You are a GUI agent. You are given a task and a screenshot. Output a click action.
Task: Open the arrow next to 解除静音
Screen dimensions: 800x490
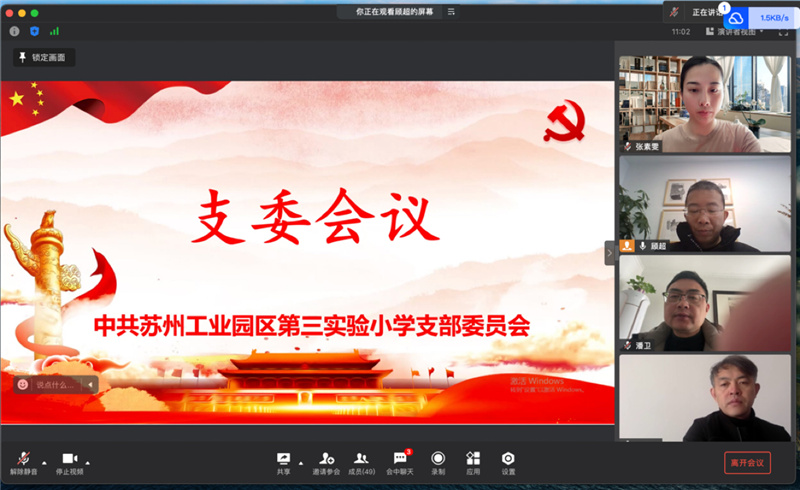click(44, 463)
